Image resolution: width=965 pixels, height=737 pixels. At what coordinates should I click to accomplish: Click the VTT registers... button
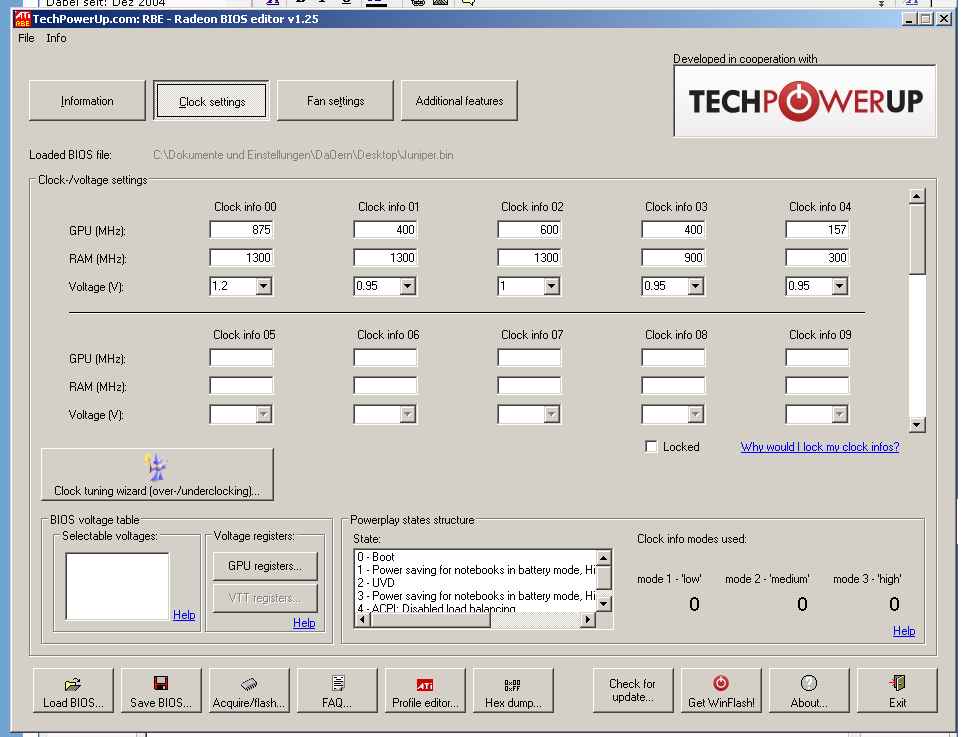[265, 598]
